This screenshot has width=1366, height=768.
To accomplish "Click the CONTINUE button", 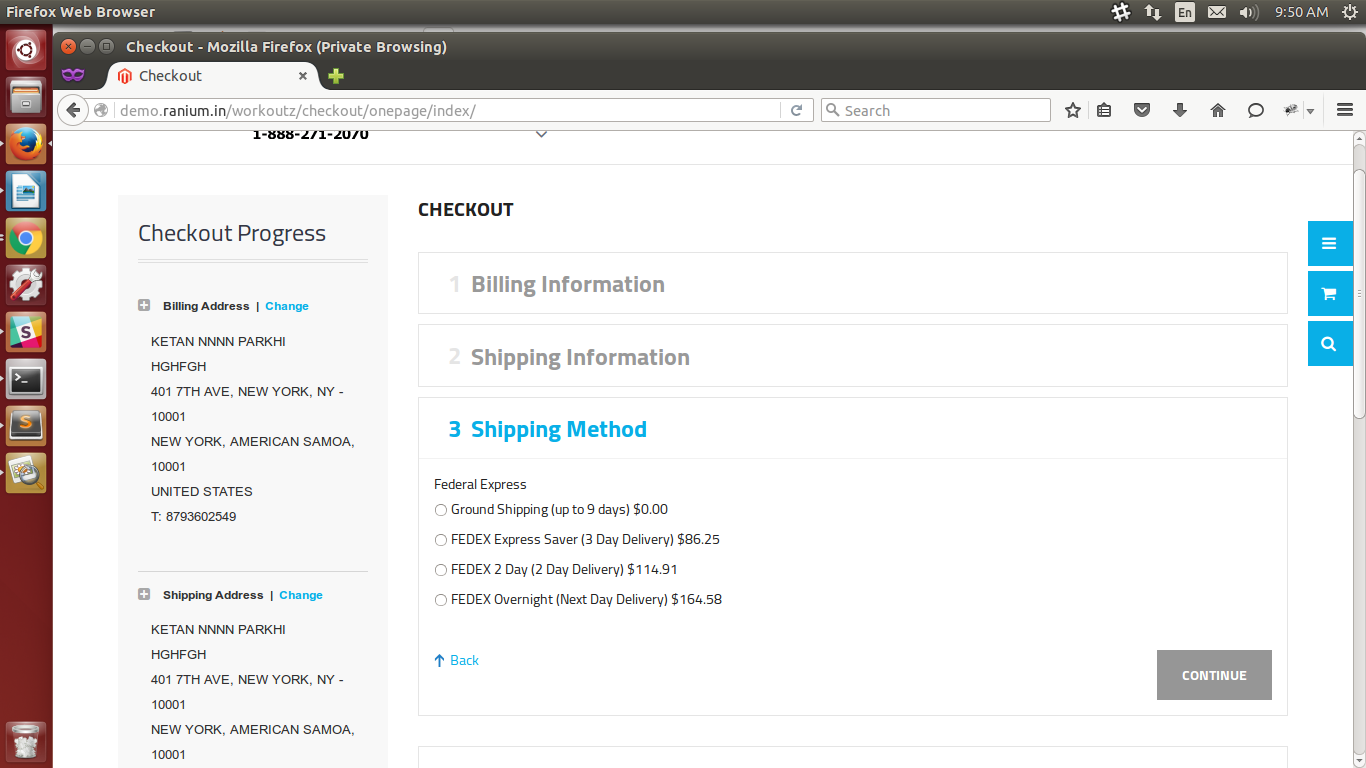I will coord(1214,675).
